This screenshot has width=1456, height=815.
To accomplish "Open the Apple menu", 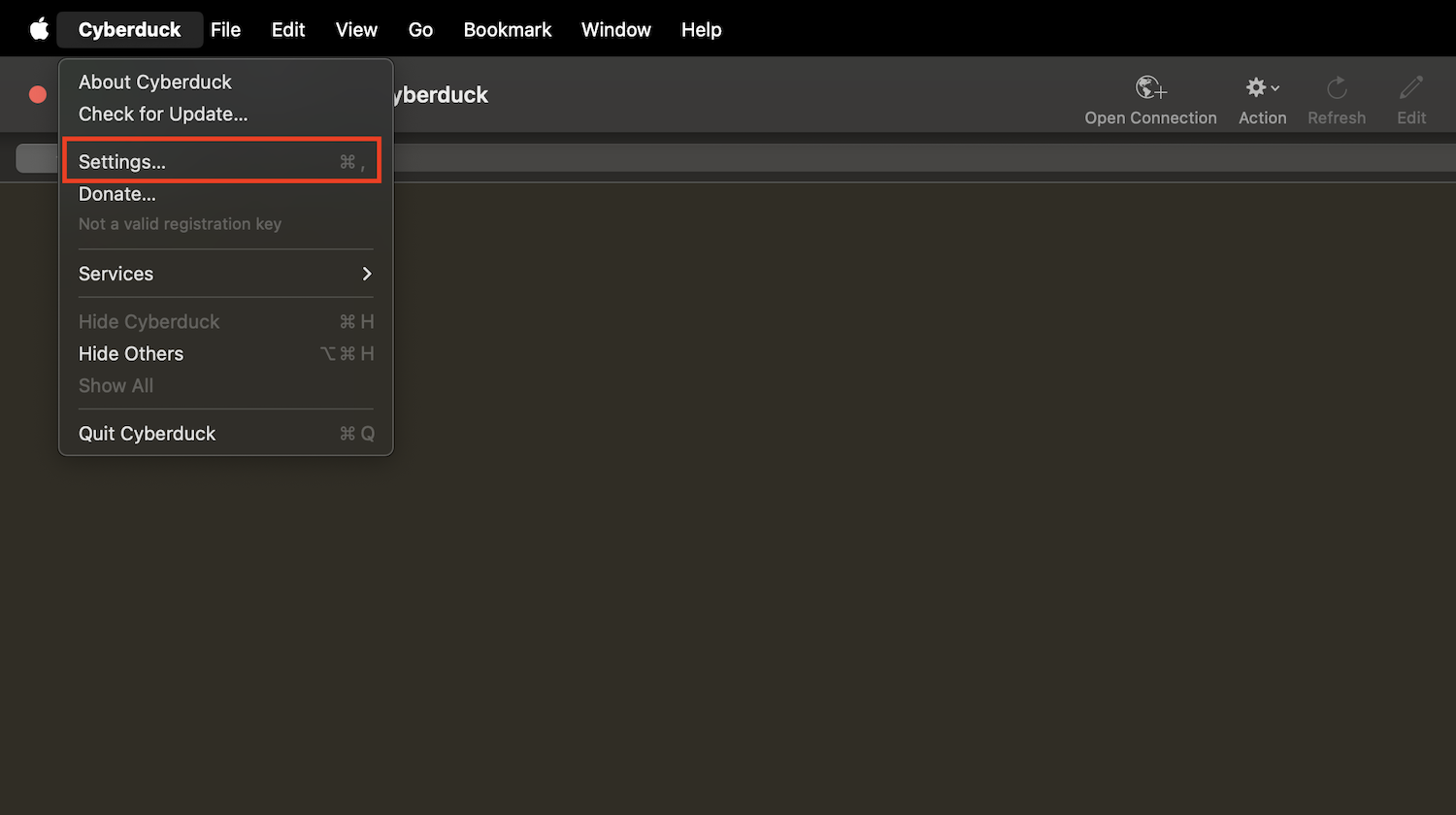I will pyautogui.click(x=39, y=29).
